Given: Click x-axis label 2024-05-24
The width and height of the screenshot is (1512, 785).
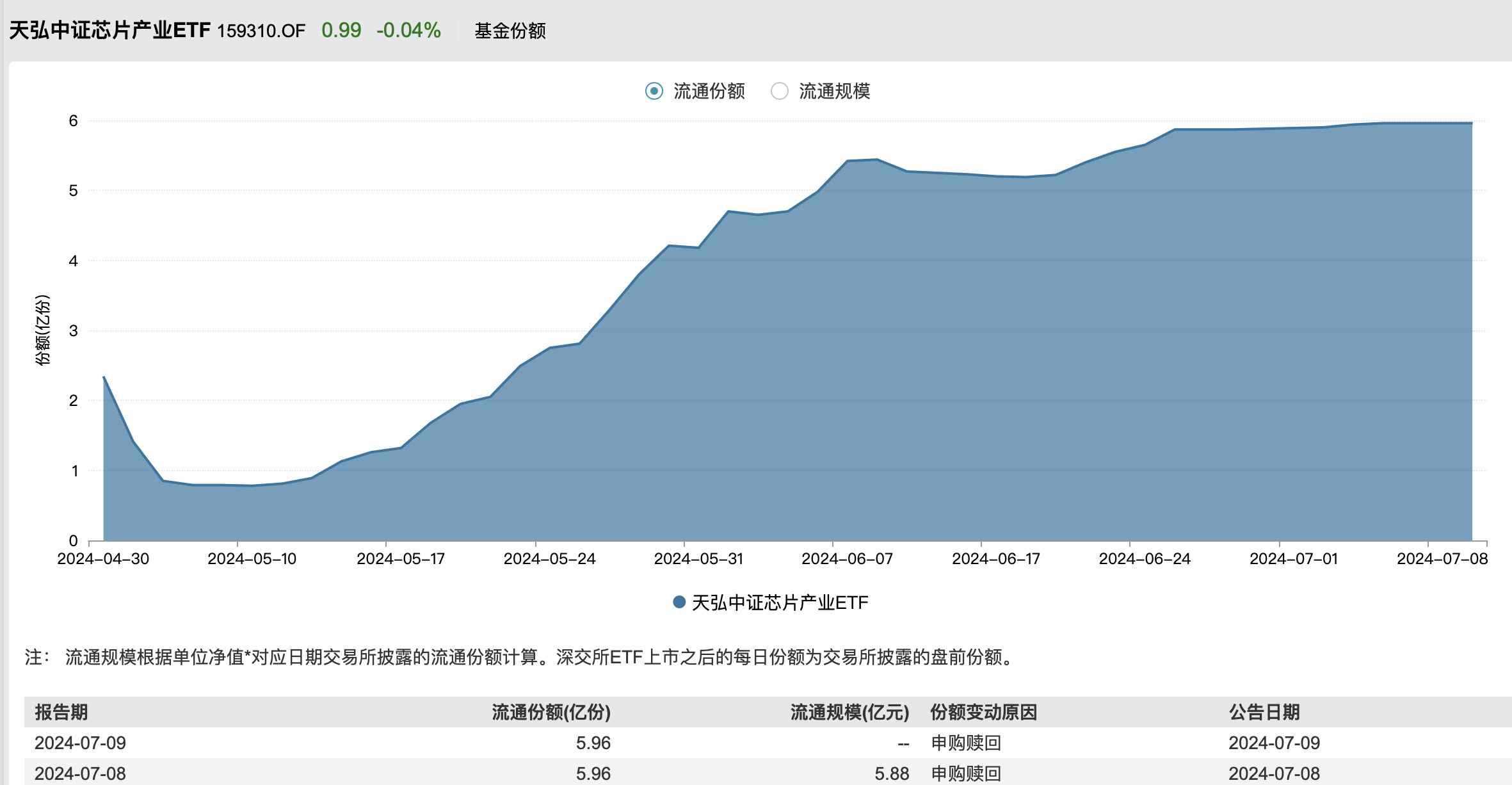Looking at the screenshot, I should pyautogui.click(x=549, y=559).
